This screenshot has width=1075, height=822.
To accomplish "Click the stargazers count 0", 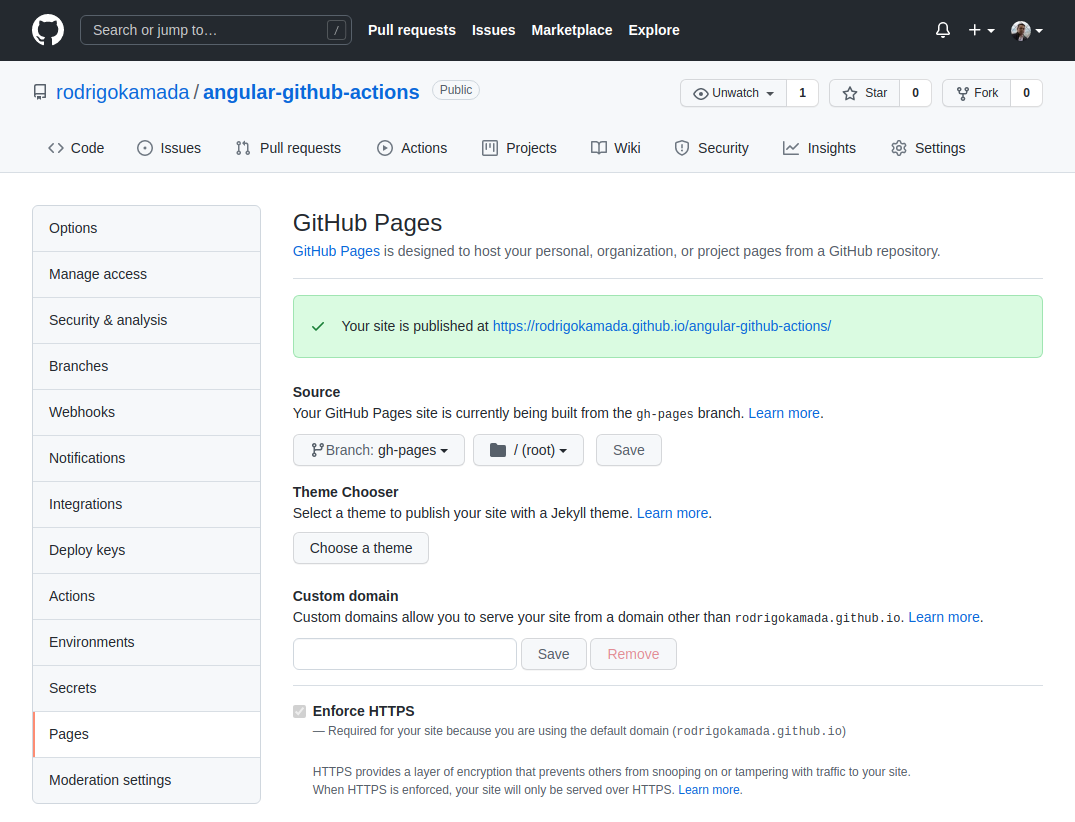I will pyautogui.click(x=915, y=93).
